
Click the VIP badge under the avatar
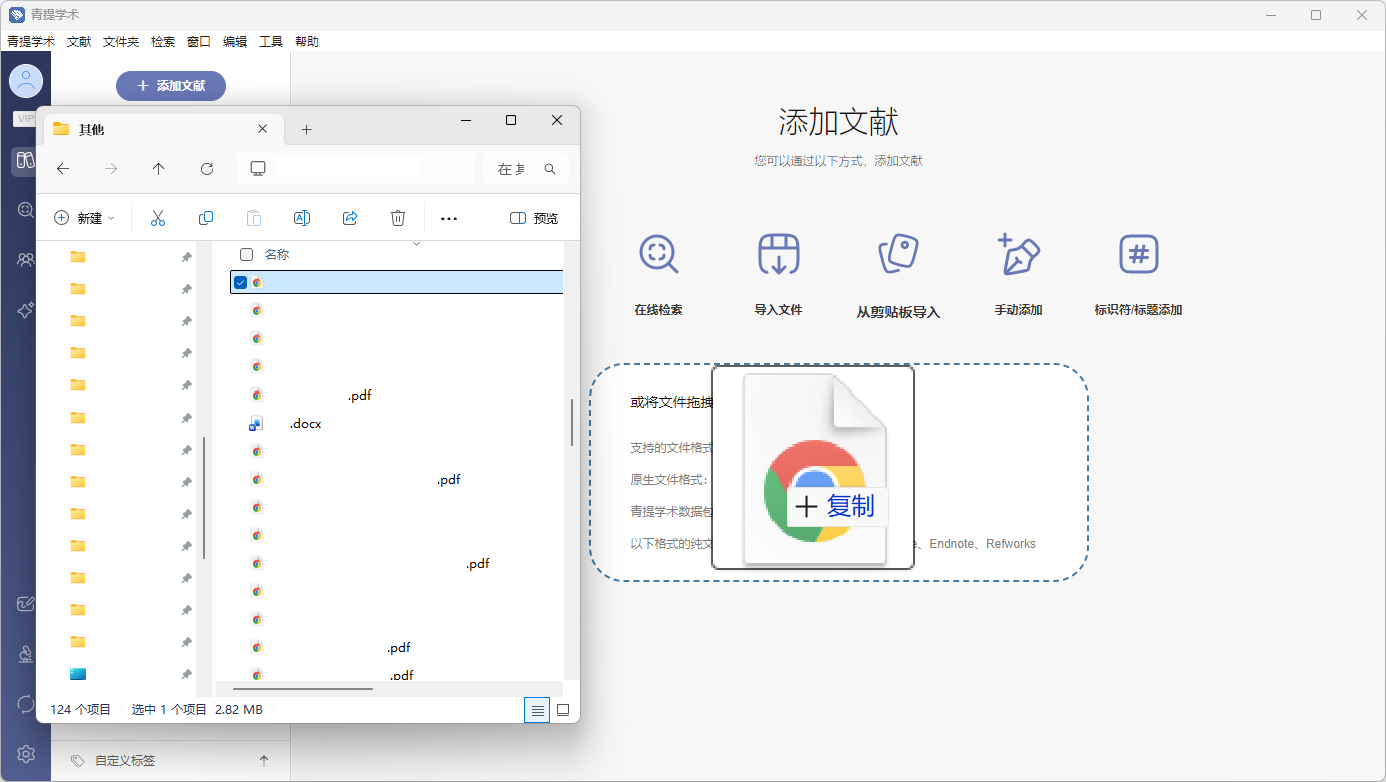pos(23,118)
